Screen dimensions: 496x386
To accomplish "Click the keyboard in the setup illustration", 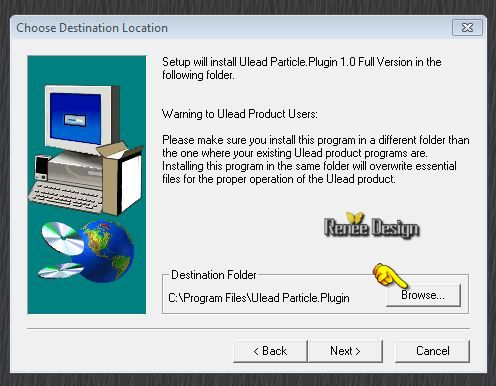I will tap(65, 197).
